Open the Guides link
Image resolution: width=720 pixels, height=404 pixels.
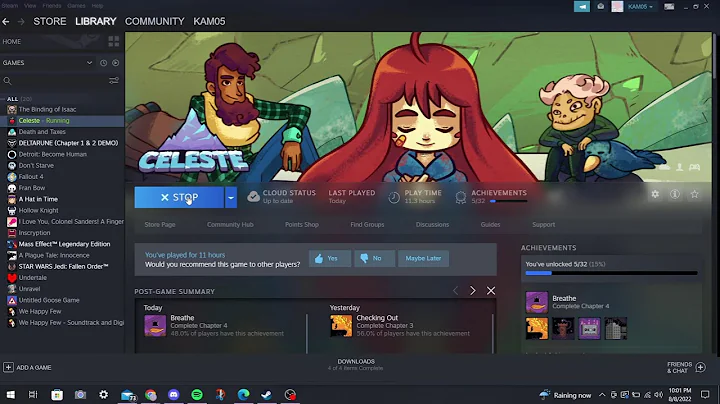click(x=490, y=224)
